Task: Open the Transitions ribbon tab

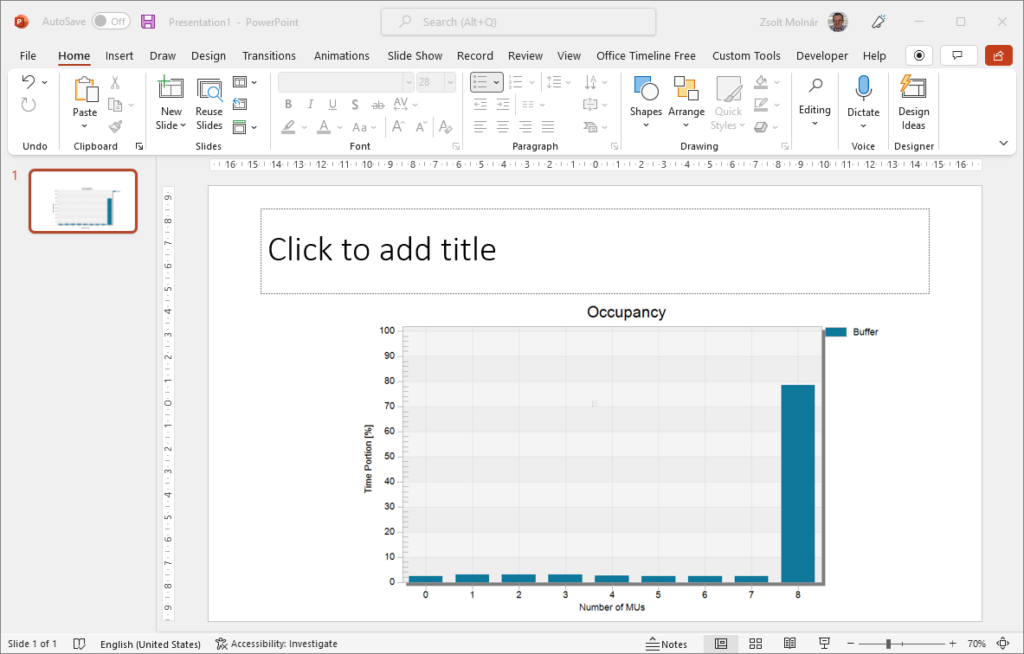Action: (x=269, y=56)
